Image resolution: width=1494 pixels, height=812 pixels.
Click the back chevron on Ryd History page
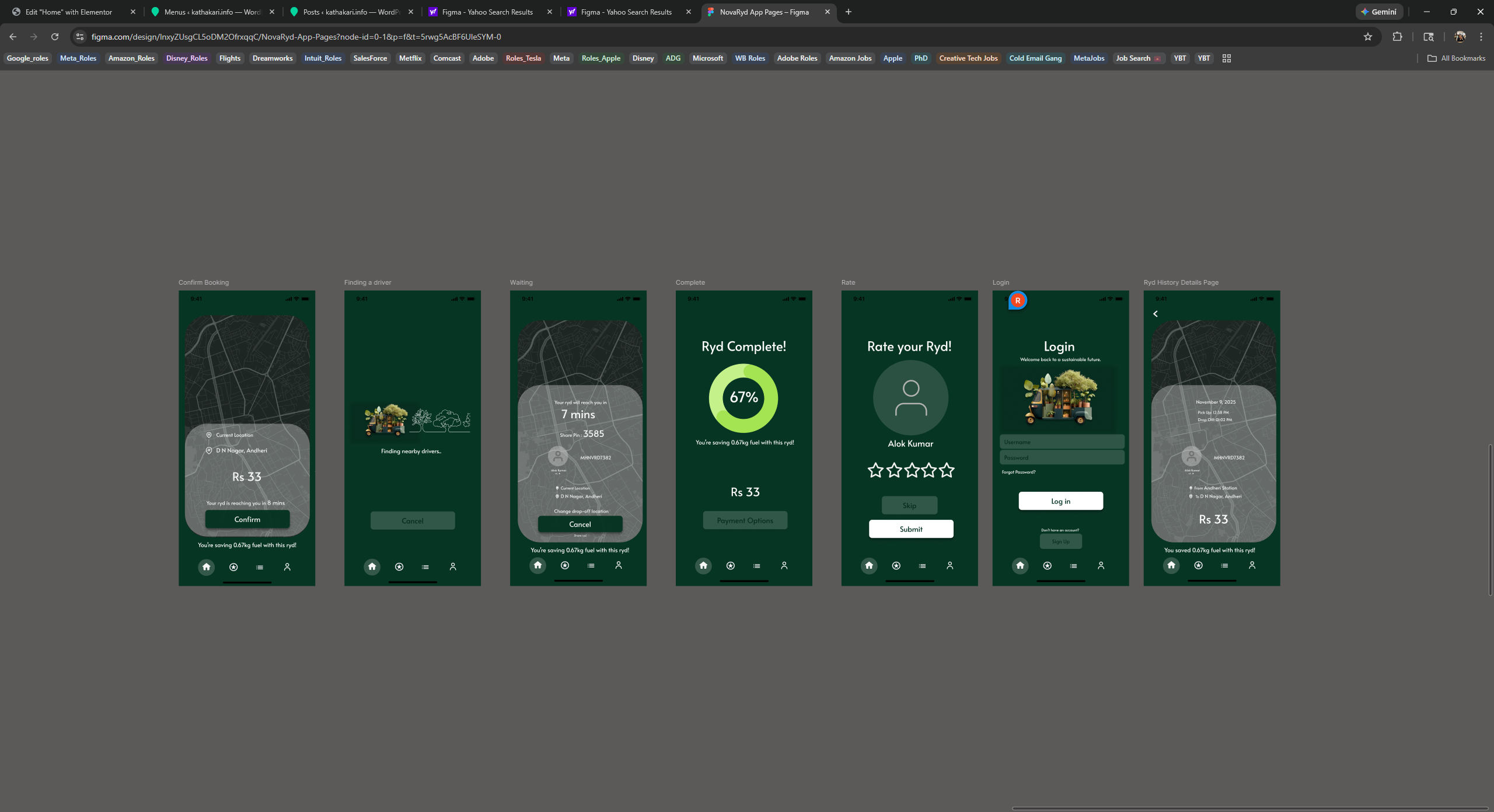pyautogui.click(x=1156, y=314)
